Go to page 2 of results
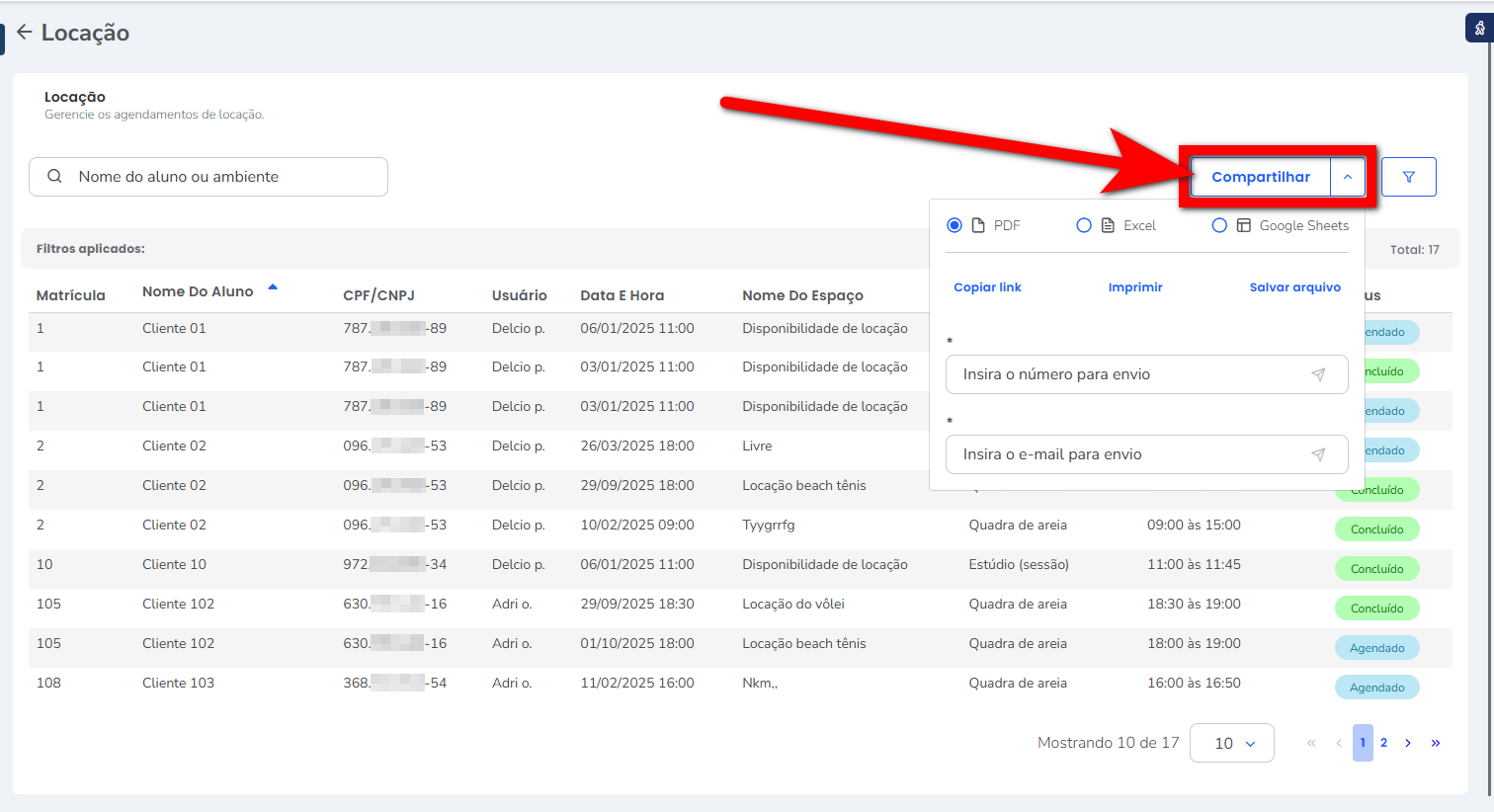The image size is (1494, 812). pos(1383,743)
